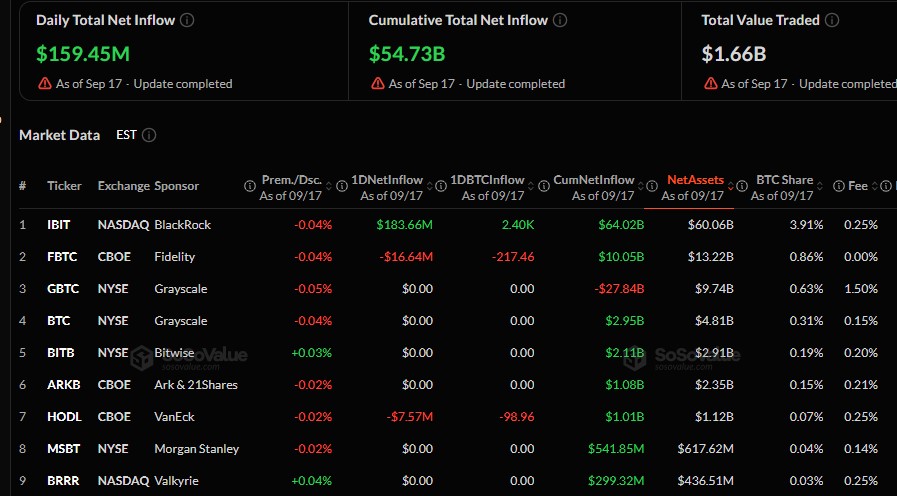Click the CumNetInflow column header label
The height and width of the screenshot is (496, 897).
(x=593, y=180)
